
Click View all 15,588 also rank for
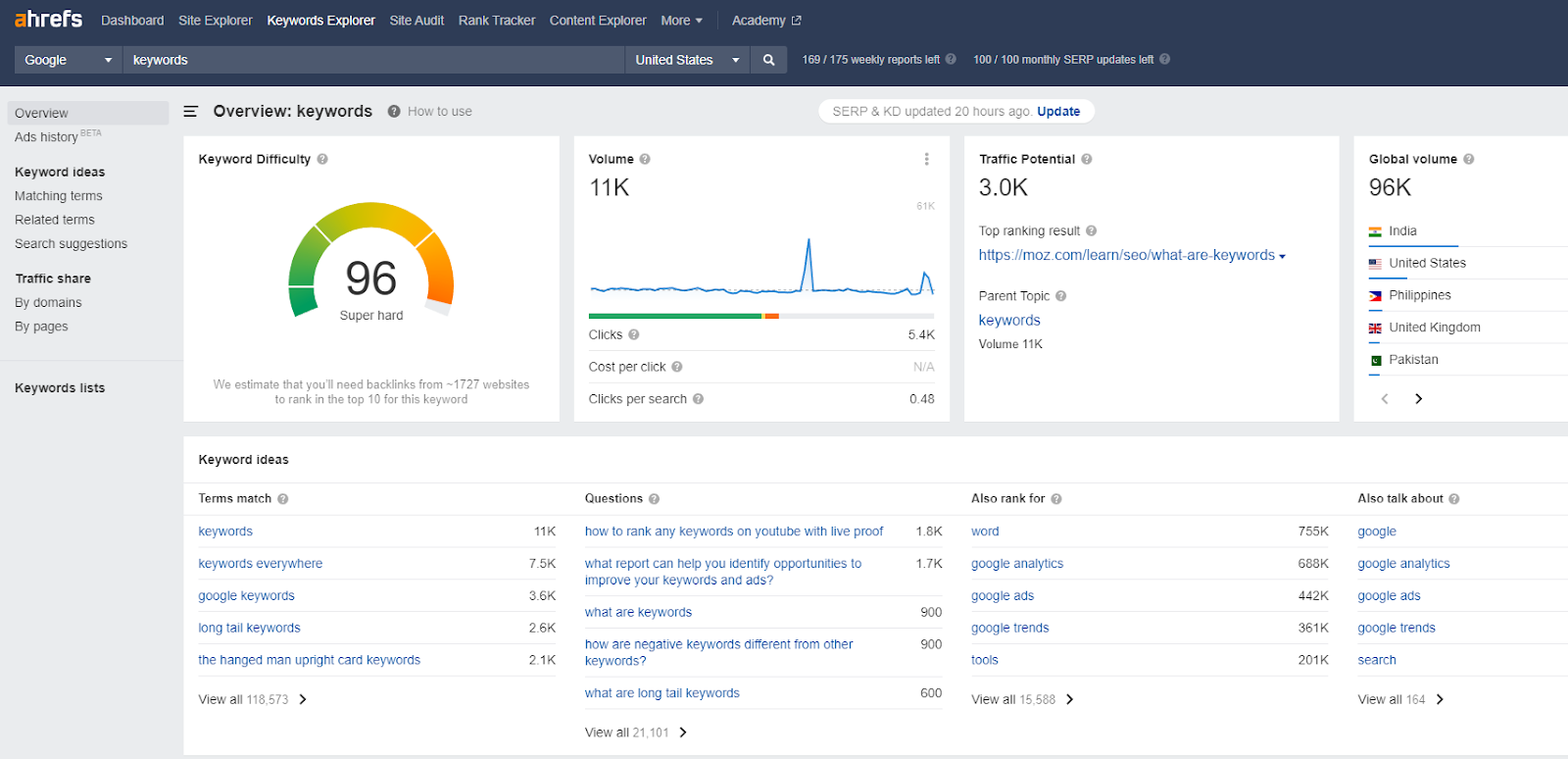pyautogui.click(x=1023, y=700)
